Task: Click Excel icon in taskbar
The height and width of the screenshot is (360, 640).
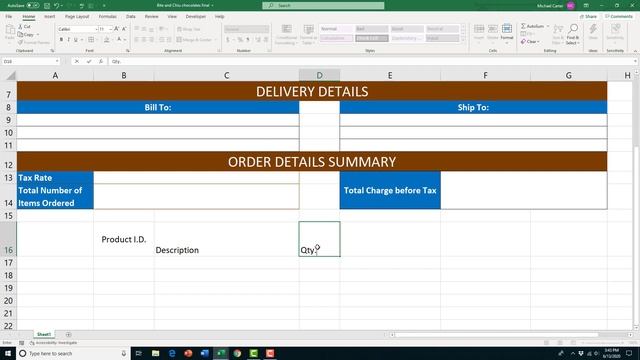Action: click(221, 353)
